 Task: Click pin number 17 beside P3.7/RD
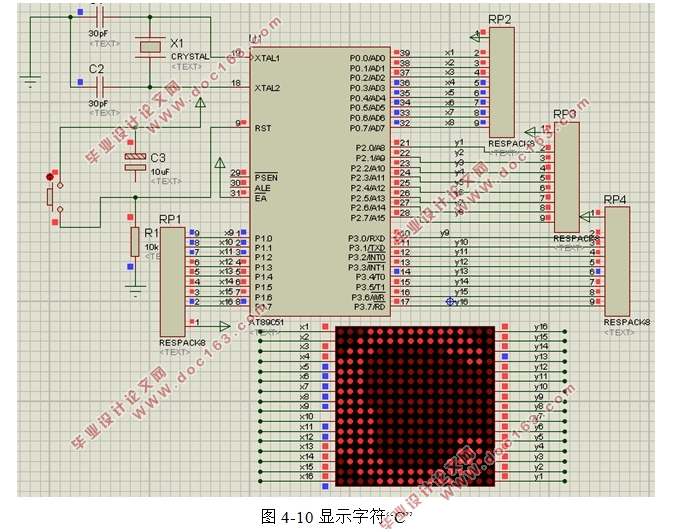pyautogui.click(x=405, y=302)
